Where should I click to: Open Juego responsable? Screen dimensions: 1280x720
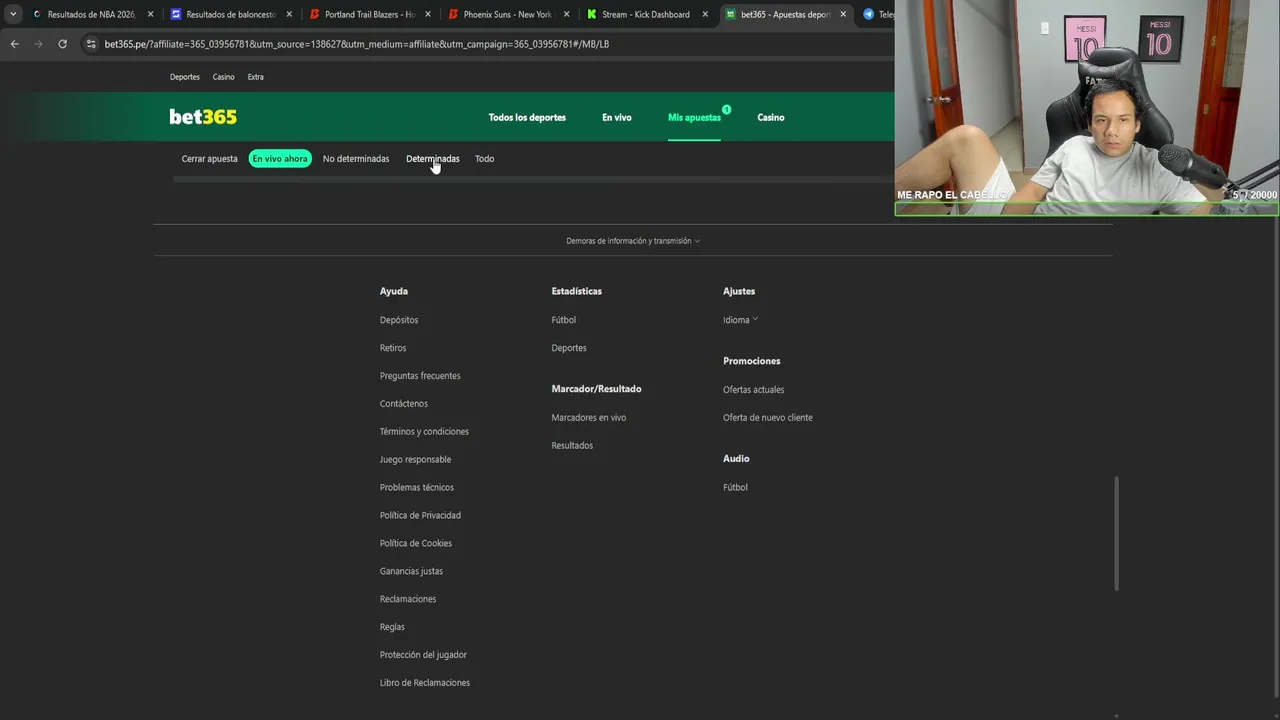415,460
